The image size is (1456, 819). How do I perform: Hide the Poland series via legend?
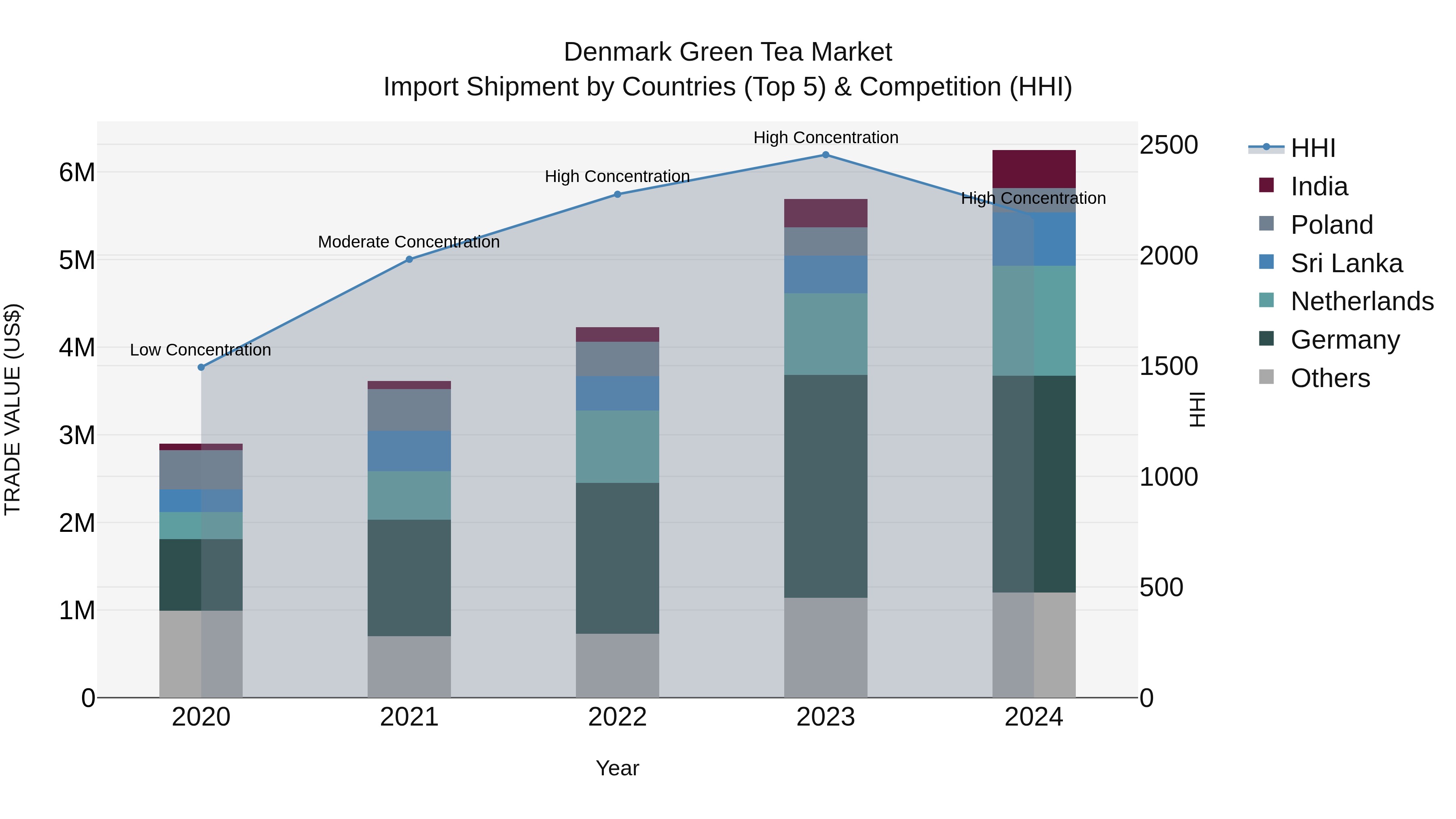click(1316, 225)
